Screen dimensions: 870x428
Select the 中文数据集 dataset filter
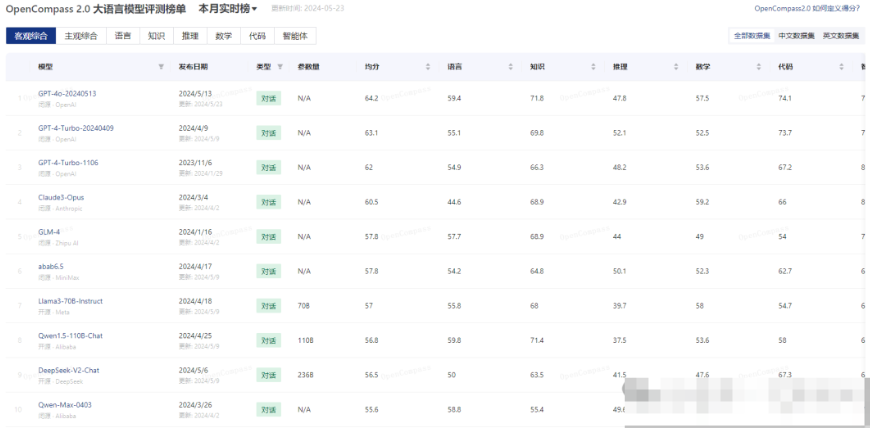coord(796,36)
